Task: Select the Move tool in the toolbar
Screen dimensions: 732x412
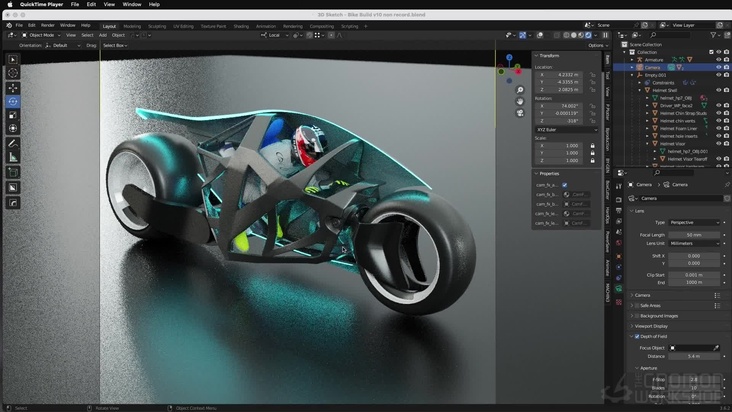Action: [x=13, y=87]
